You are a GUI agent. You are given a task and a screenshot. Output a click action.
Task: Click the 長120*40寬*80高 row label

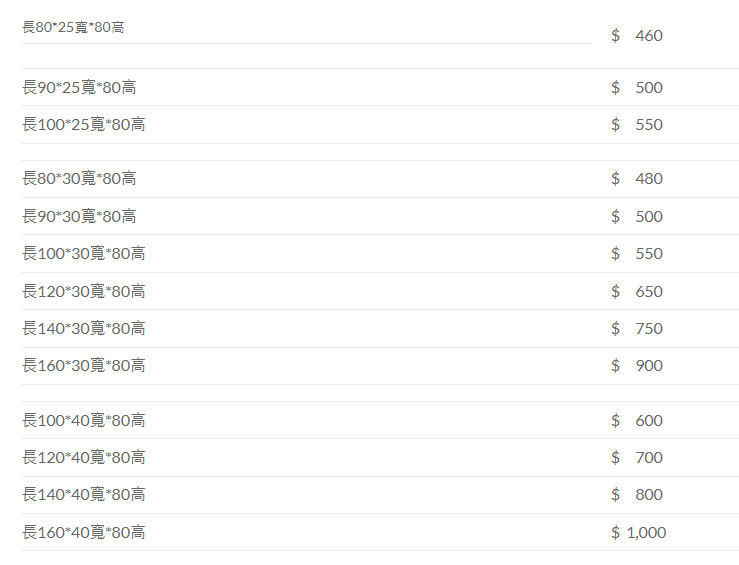tap(83, 458)
